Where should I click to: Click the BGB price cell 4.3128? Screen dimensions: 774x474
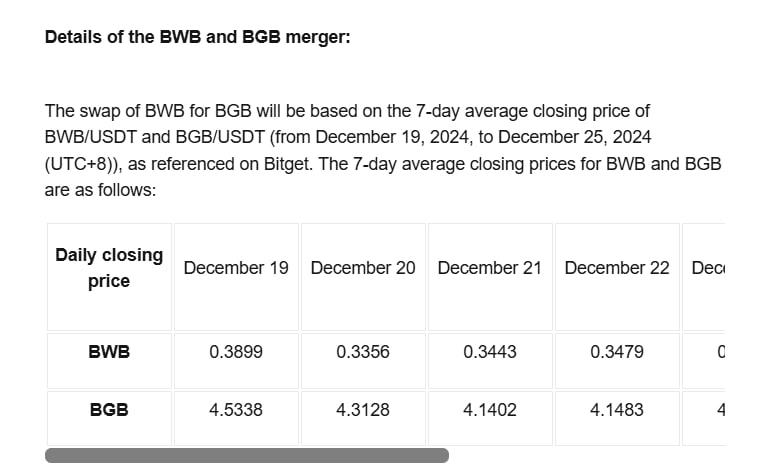363,410
